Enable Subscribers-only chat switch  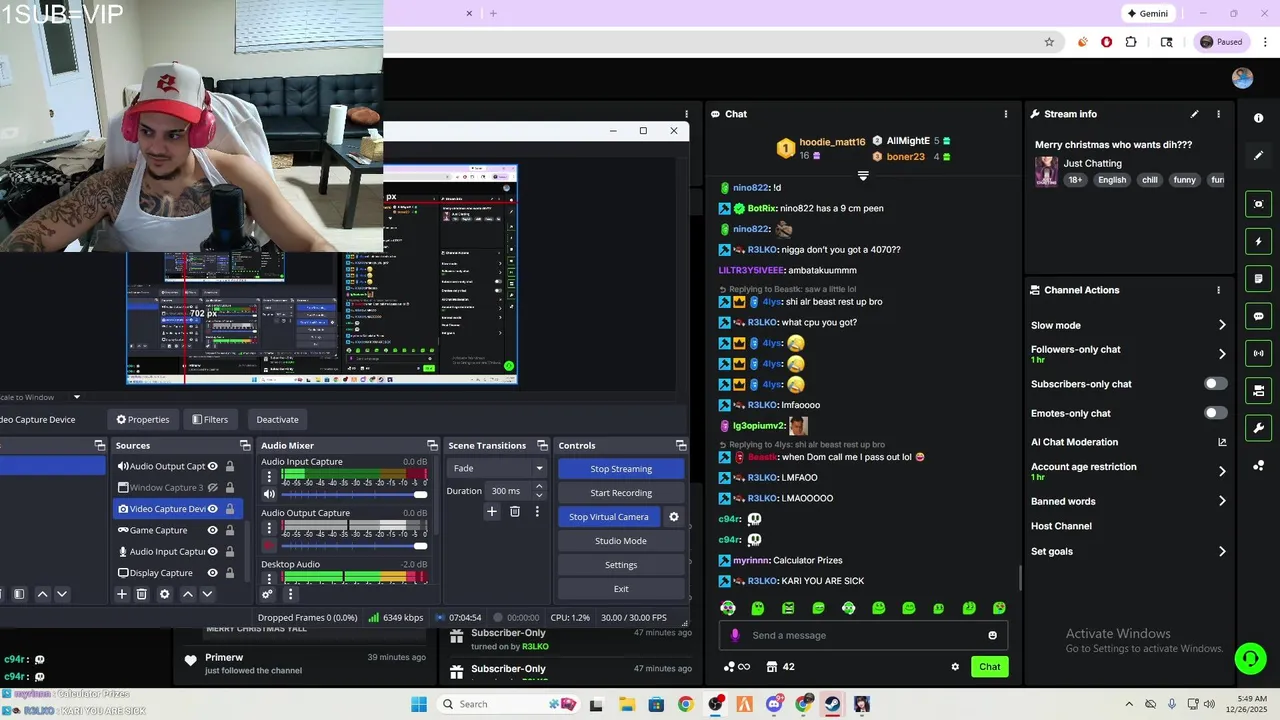(x=1215, y=384)
